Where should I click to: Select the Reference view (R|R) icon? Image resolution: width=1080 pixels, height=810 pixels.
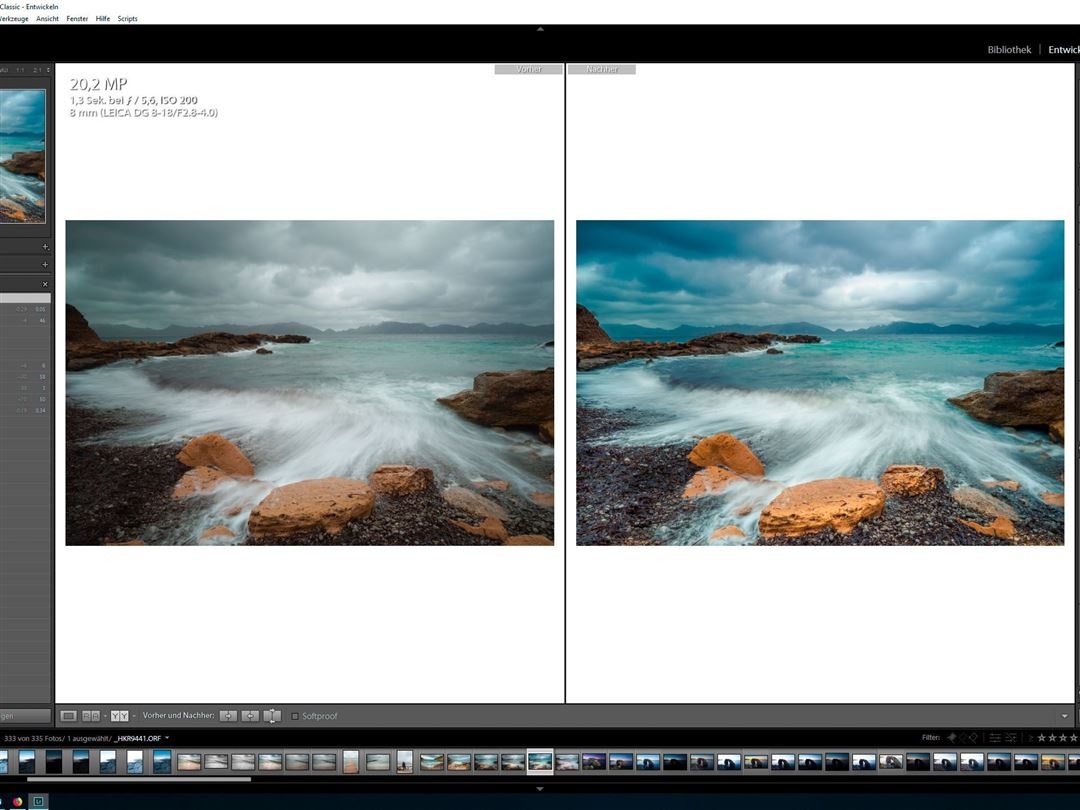tap(91, 716)
